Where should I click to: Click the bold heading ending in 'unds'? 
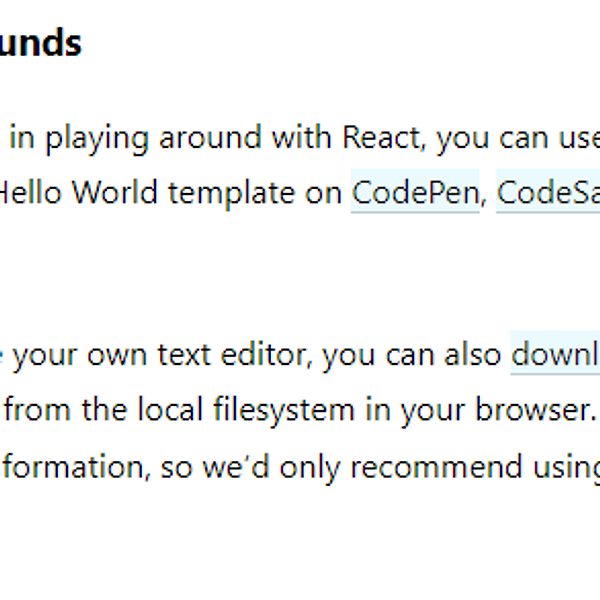pyautogui.click(x=40, y=43)
